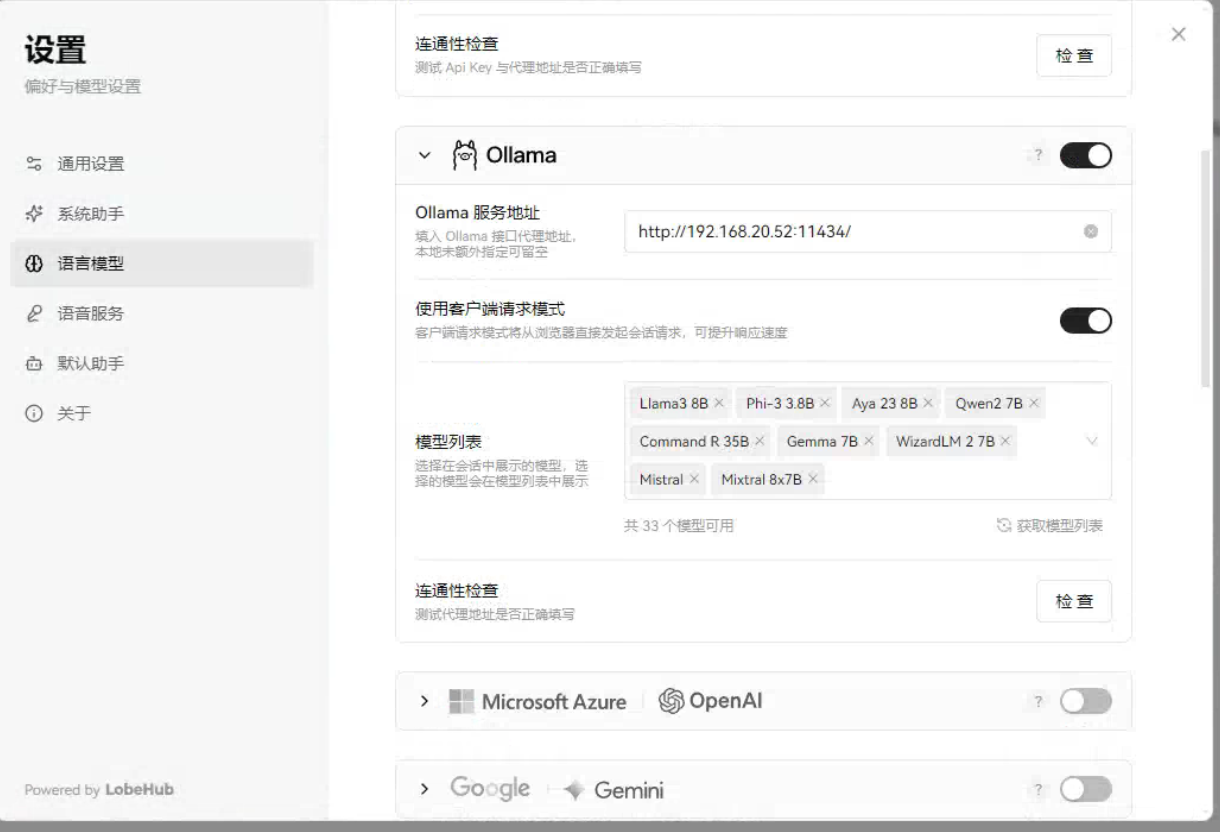Disable the Ollama provider switch
Viewport: 1220px width, 832px height.
1086,156
